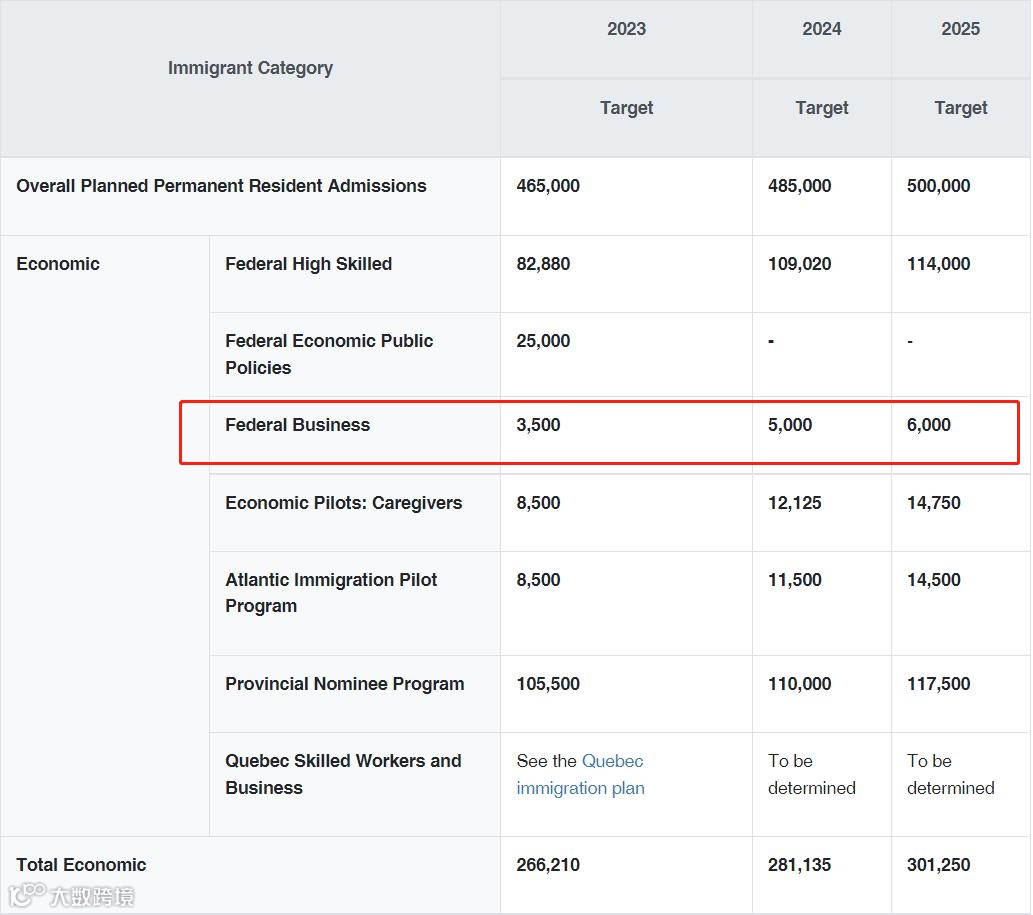Viewport: 1033px width, 915px height.
Task: Click the Federal Business row label
Action: click(x=297, y=425)
